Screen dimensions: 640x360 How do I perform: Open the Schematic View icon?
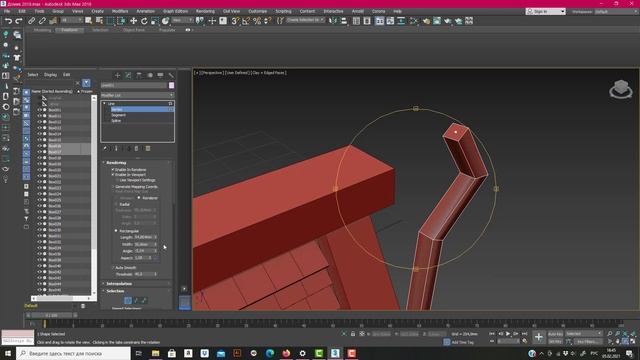pos(401,21)
